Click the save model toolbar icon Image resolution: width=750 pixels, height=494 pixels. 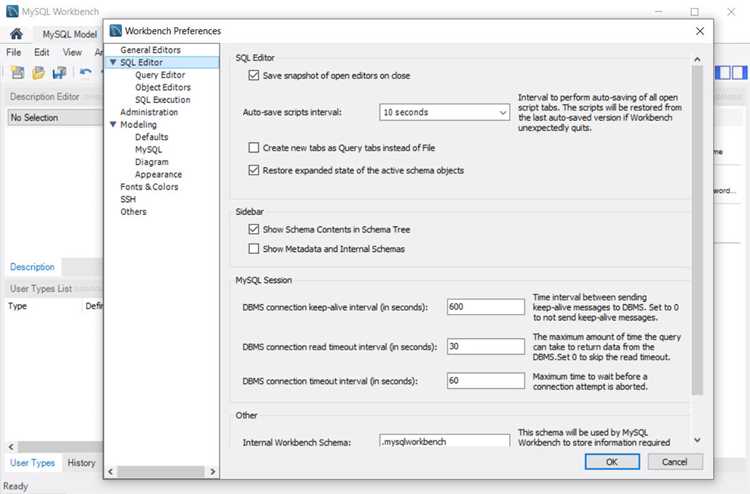pos(59,73)
